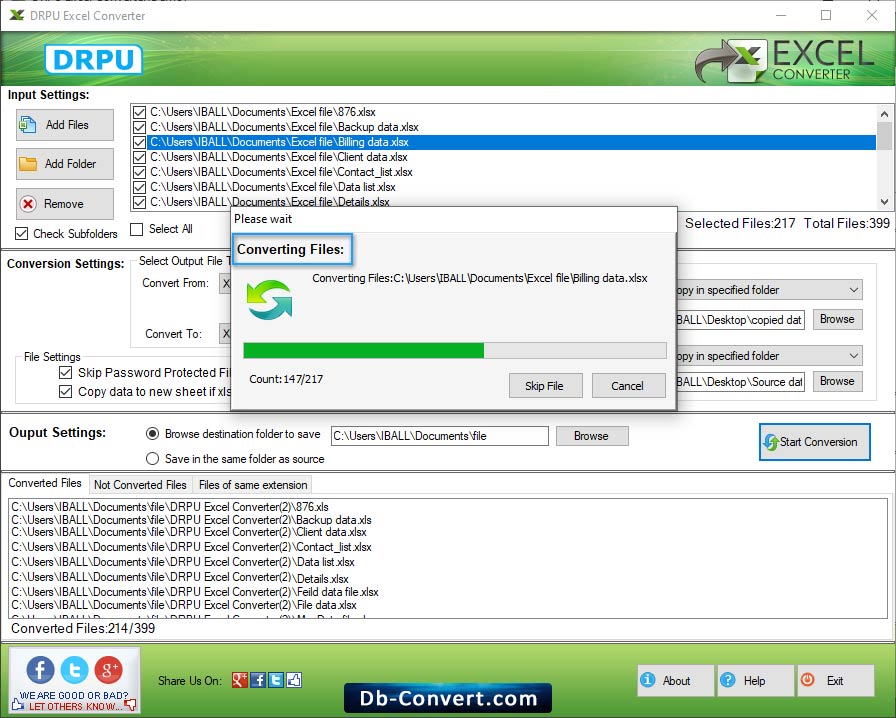
Task: Click the red Exit power icon
Action: pyautogui.click(x=807, y=680)
